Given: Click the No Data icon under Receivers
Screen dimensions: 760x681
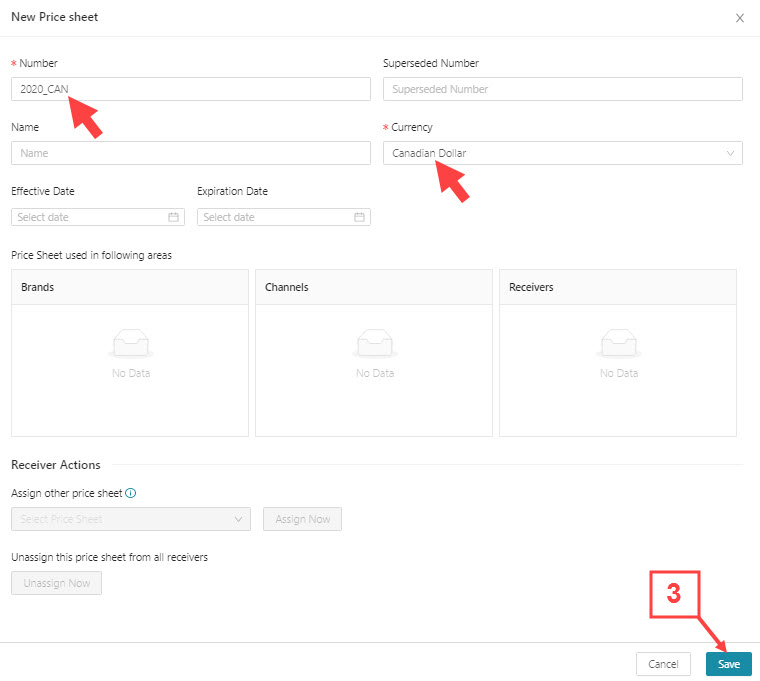Looking at the screenshot, I should coord(619,343).
